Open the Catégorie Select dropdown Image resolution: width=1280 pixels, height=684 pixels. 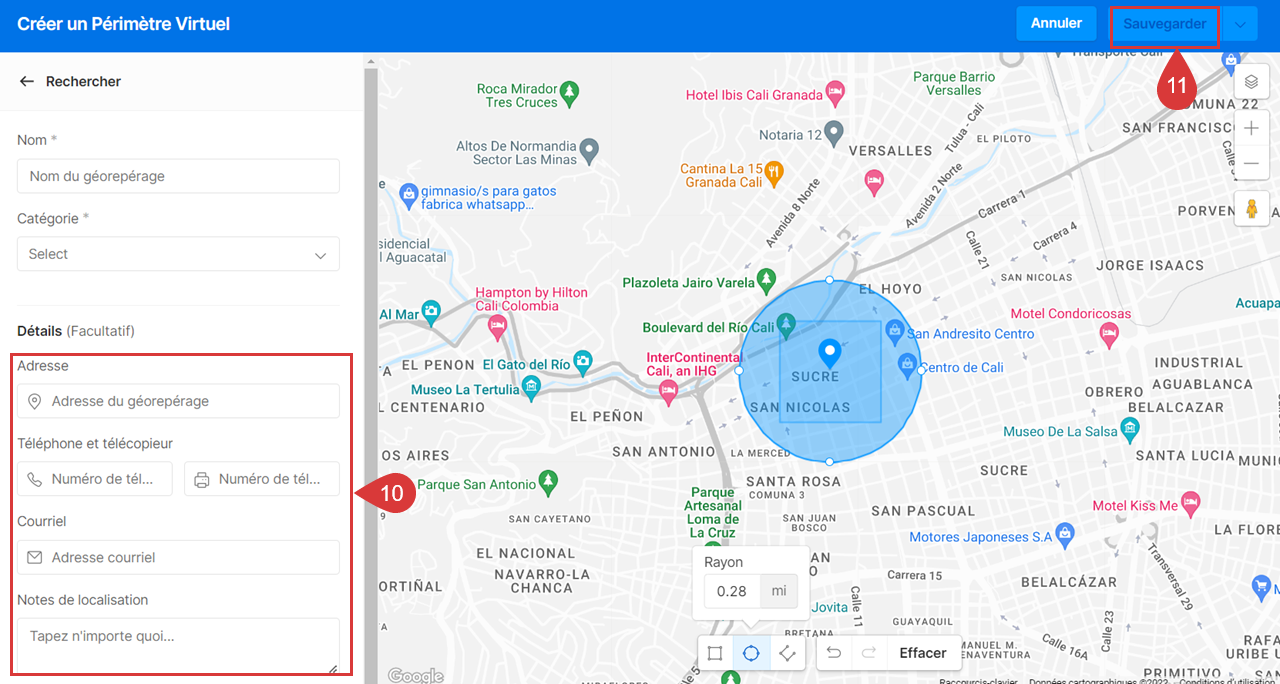point(178,254)
